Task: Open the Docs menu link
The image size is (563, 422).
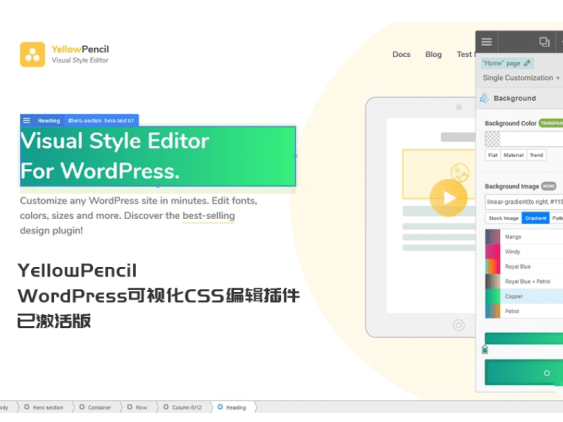Action: pos(401,54)
